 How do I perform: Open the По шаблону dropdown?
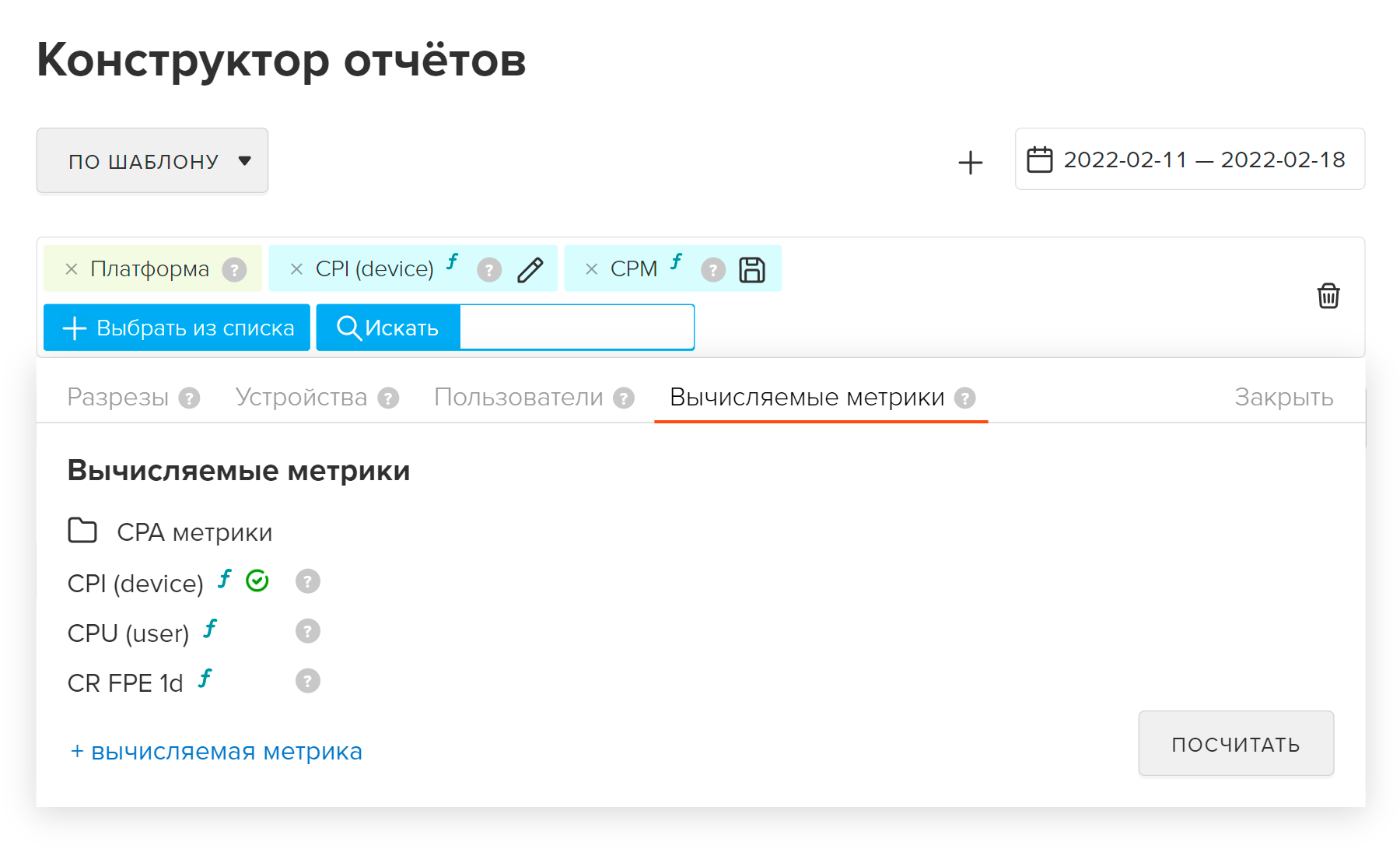pyautogui.click(x=152, y=161)
